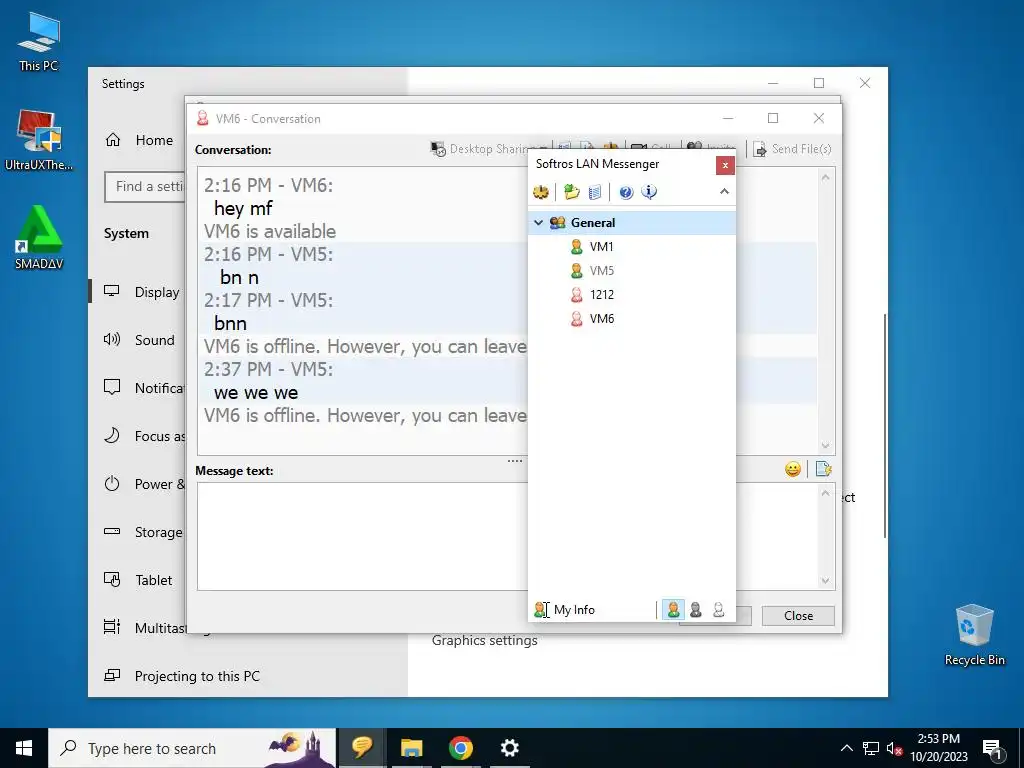Open the received files folder icon
The width and height of the screenshot is (1024, 768).
pos(572,192)
